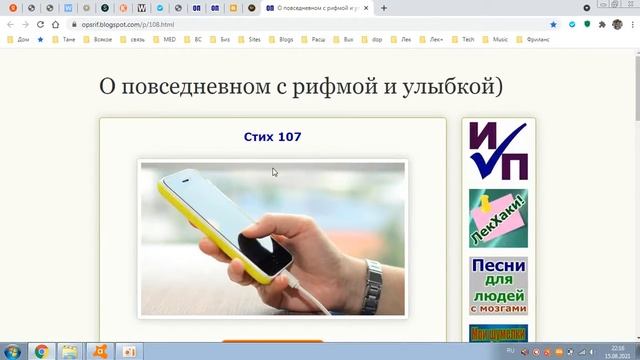The height and width of the screenshot is (360, 640).
Task: Open the 'Tech' bookmark folder
Action: (463, 40)
